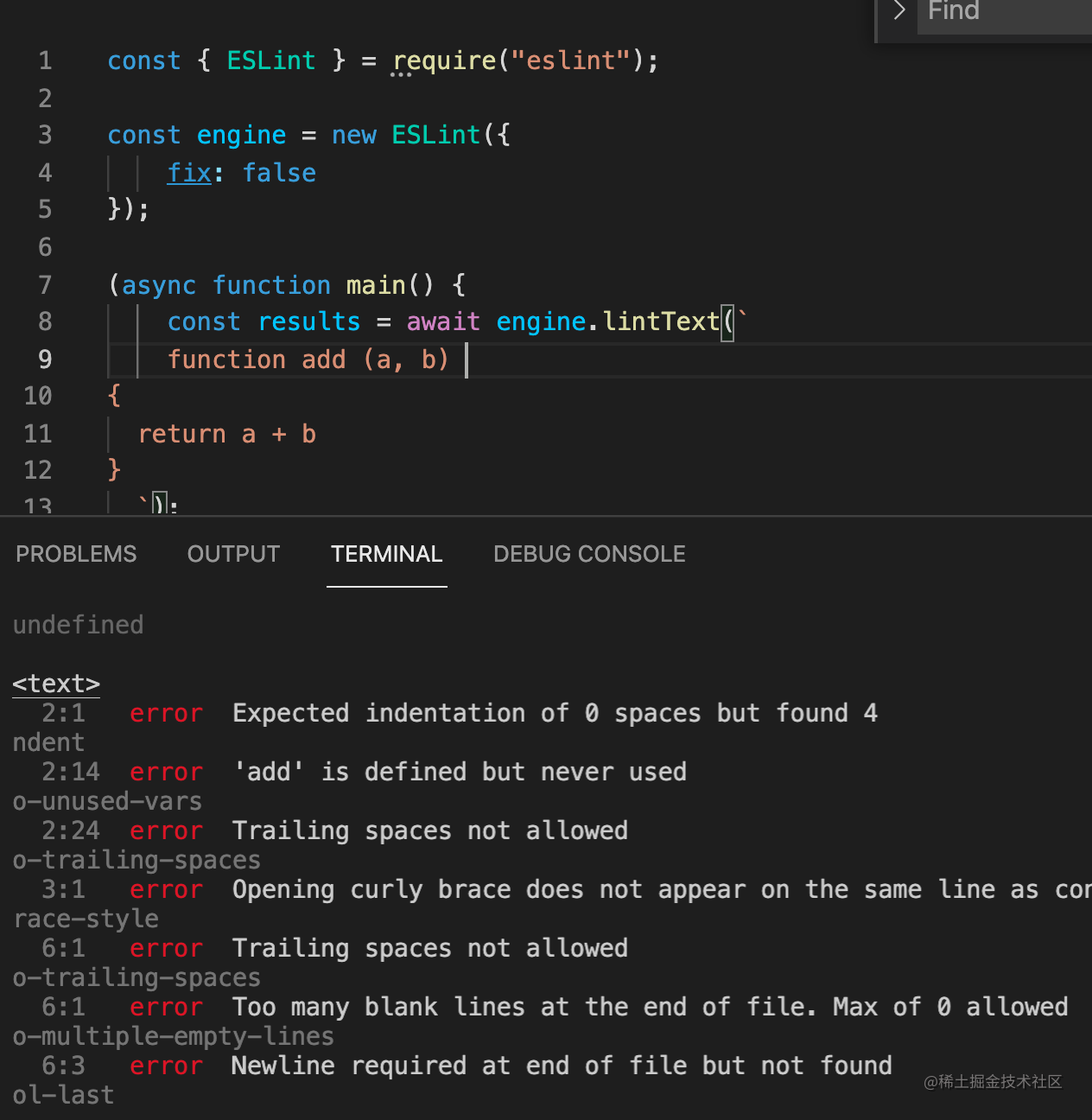Viewport: 1092px width, 1120px height.
Task: Click the underlined <text> link in terminal
Action: 56,684
